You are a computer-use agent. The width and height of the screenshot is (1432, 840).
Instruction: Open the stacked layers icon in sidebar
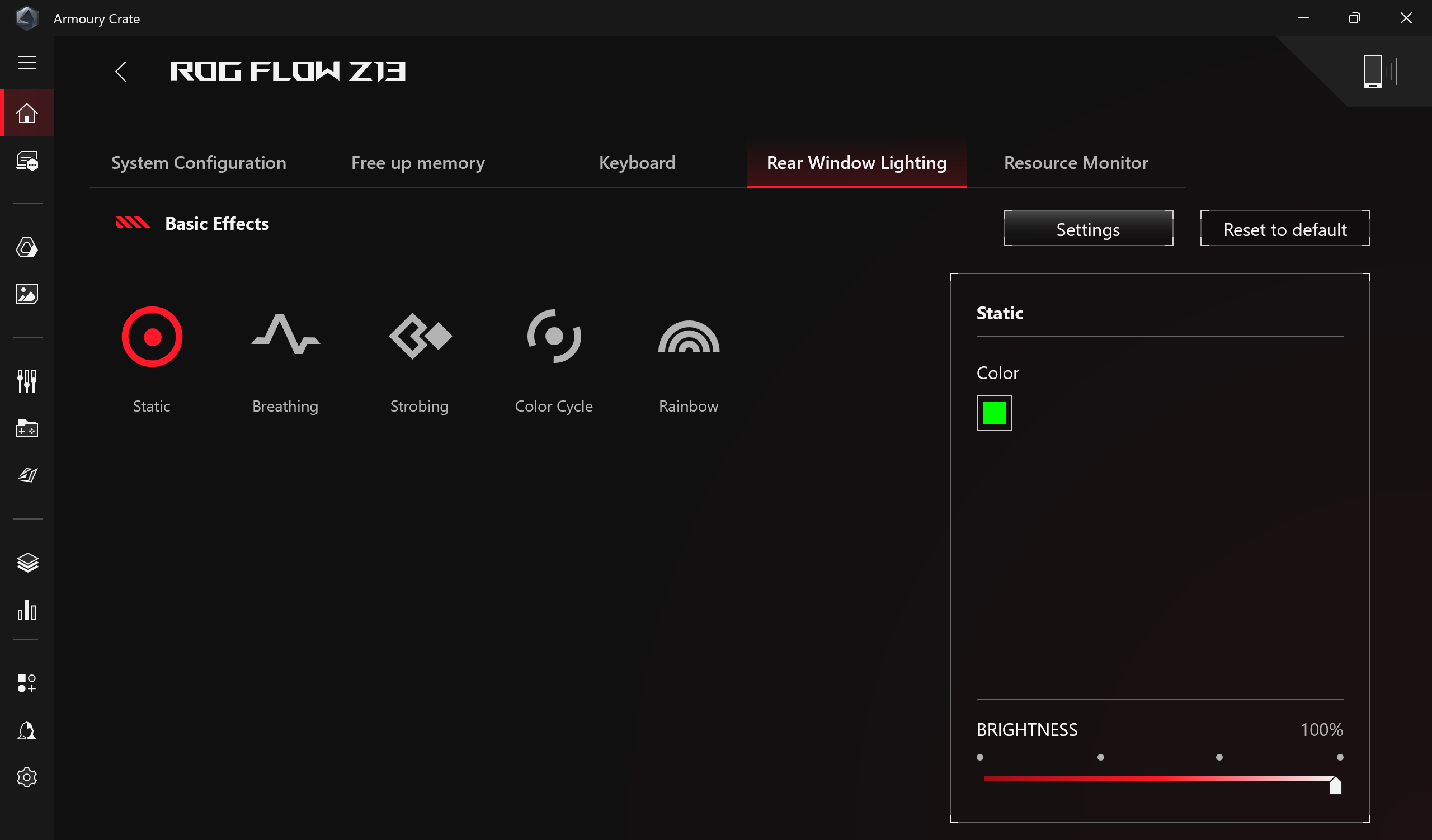[x=27, y=563]
